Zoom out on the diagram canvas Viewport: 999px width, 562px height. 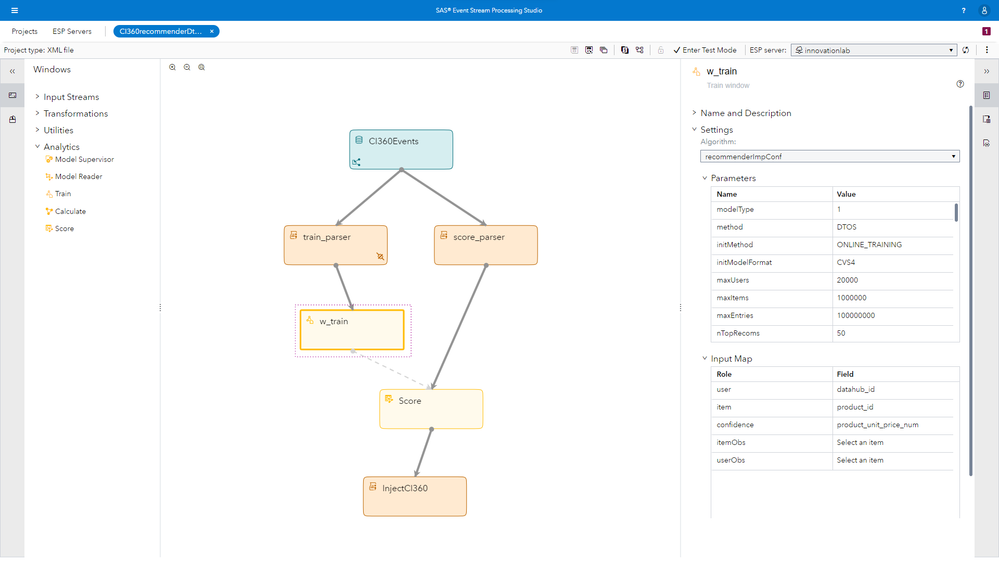tap(187, 67)
